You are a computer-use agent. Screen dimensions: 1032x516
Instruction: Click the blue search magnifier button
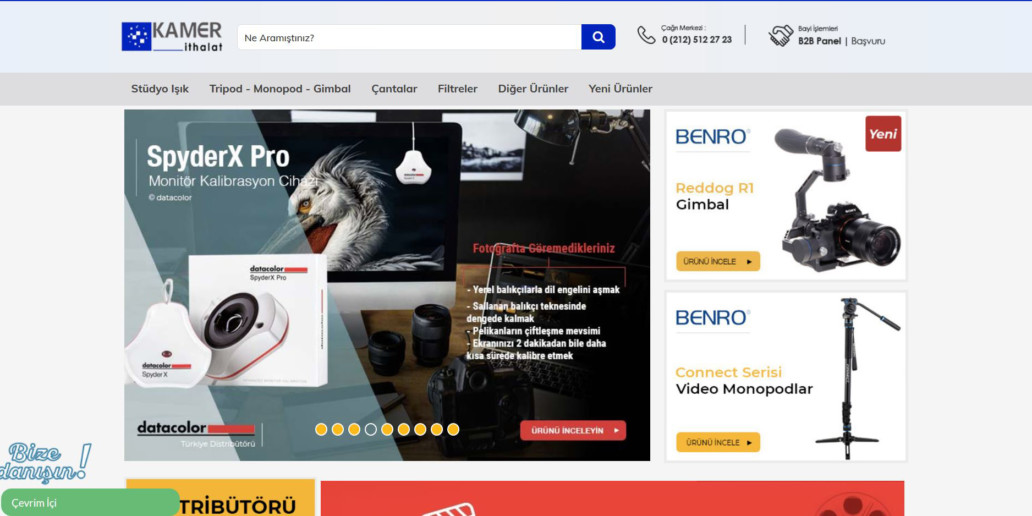(x=598, y=37)
